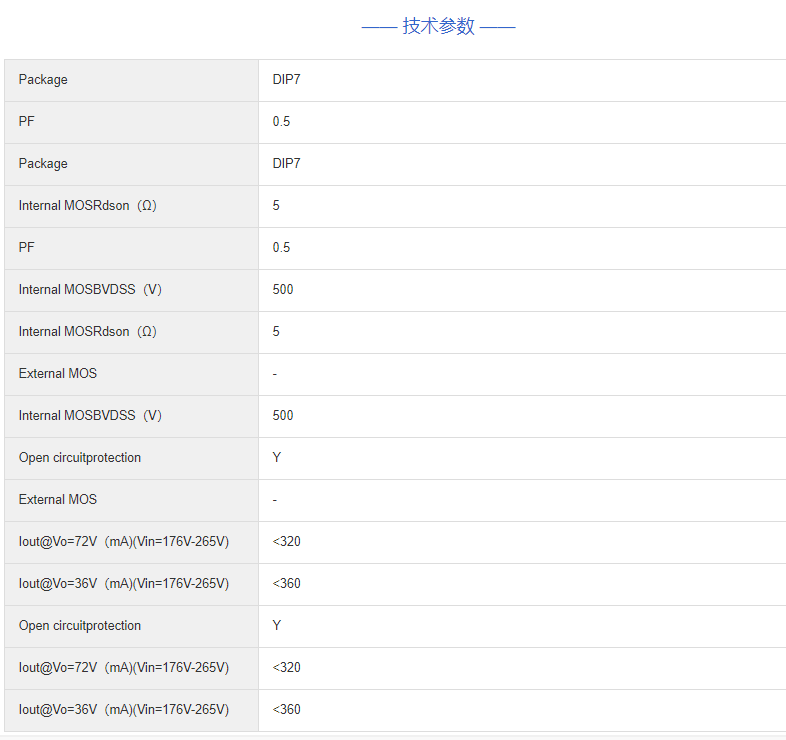This screenshot has height=740, width=786.
Task: Click the second Open circuitprotection label
Action: (x=80, y=626)
